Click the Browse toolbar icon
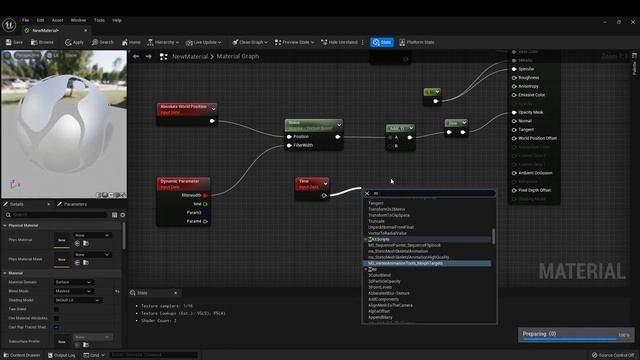This screenshot has width=640, height=360. [x=42, y=42]
